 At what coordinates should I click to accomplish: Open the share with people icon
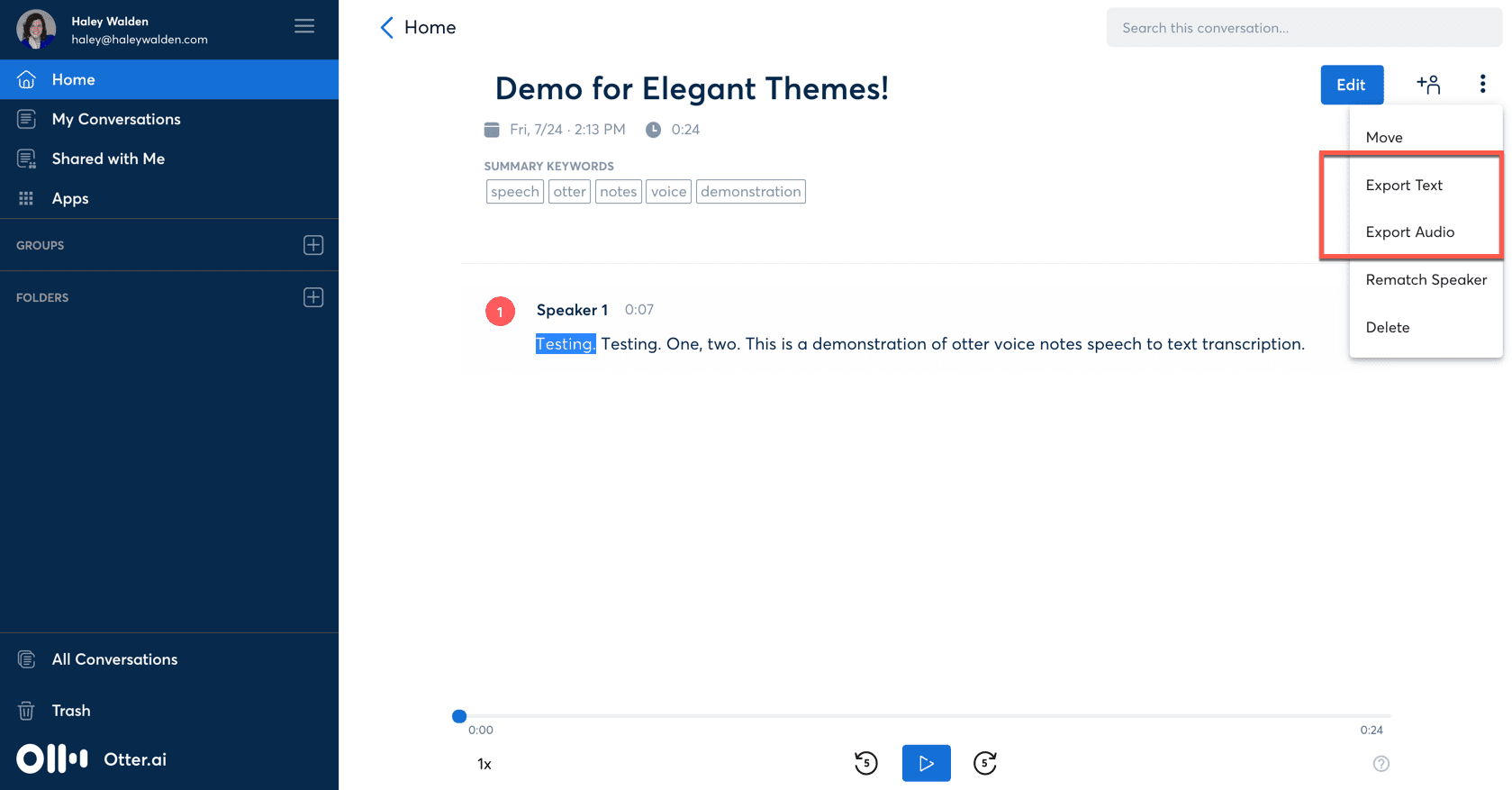coord(1428,85)
